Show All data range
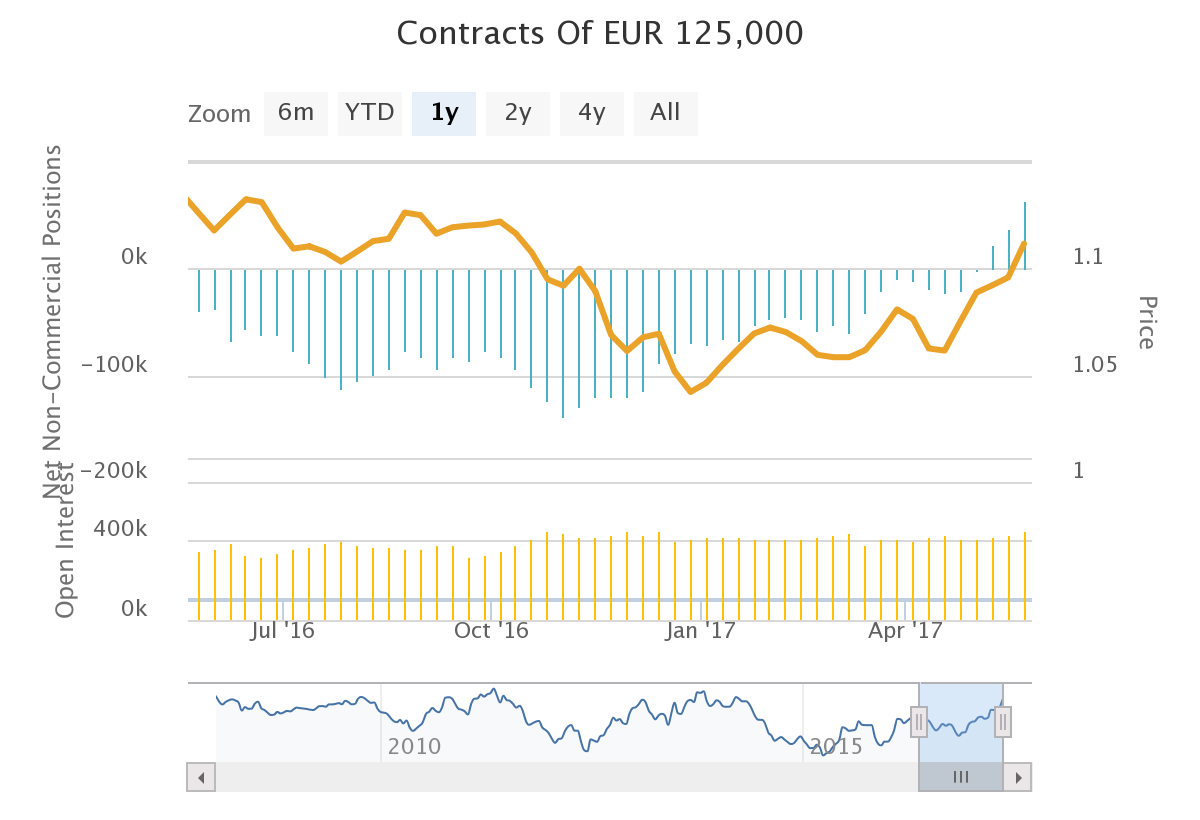The height and width of the screenshot is (820, 1200). tap(666, 113)
